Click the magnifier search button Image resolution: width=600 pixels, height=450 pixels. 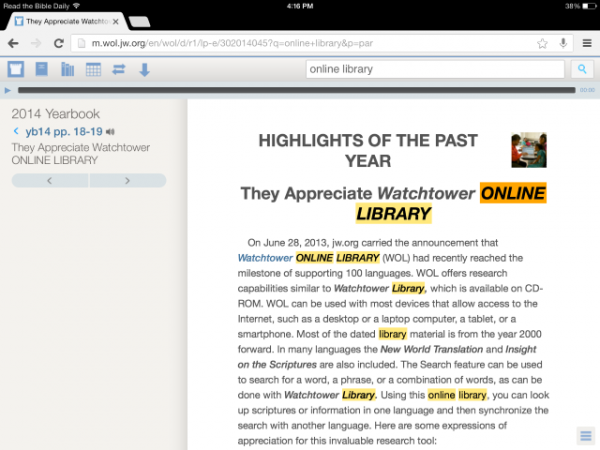pyautogui.click(x=582, y=69)
